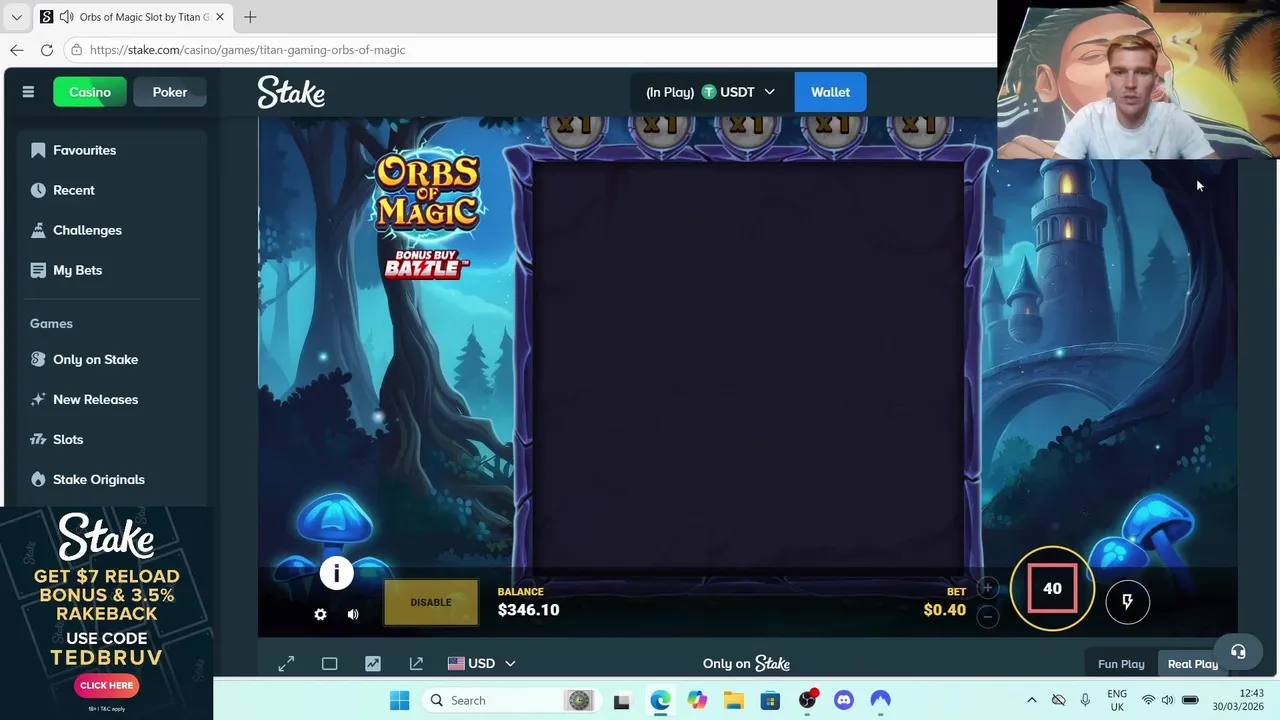1280x720 pixels.
Task: Click 'CLICK HERE' on Stake promo banner
Action: (106, 685)
